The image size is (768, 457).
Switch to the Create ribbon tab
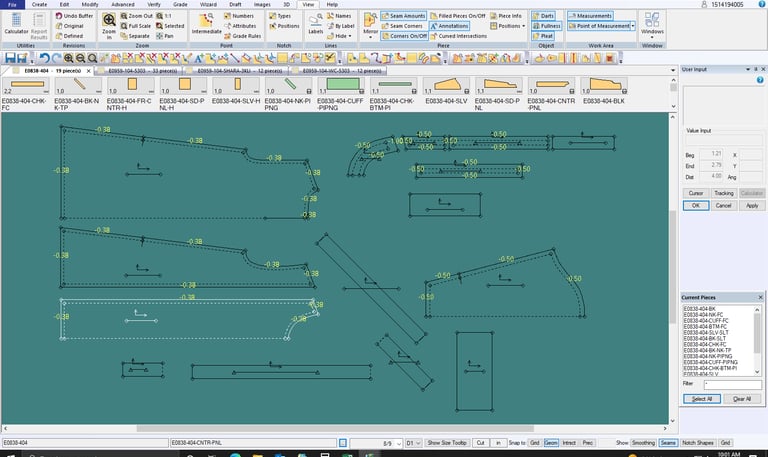point(39,4)
